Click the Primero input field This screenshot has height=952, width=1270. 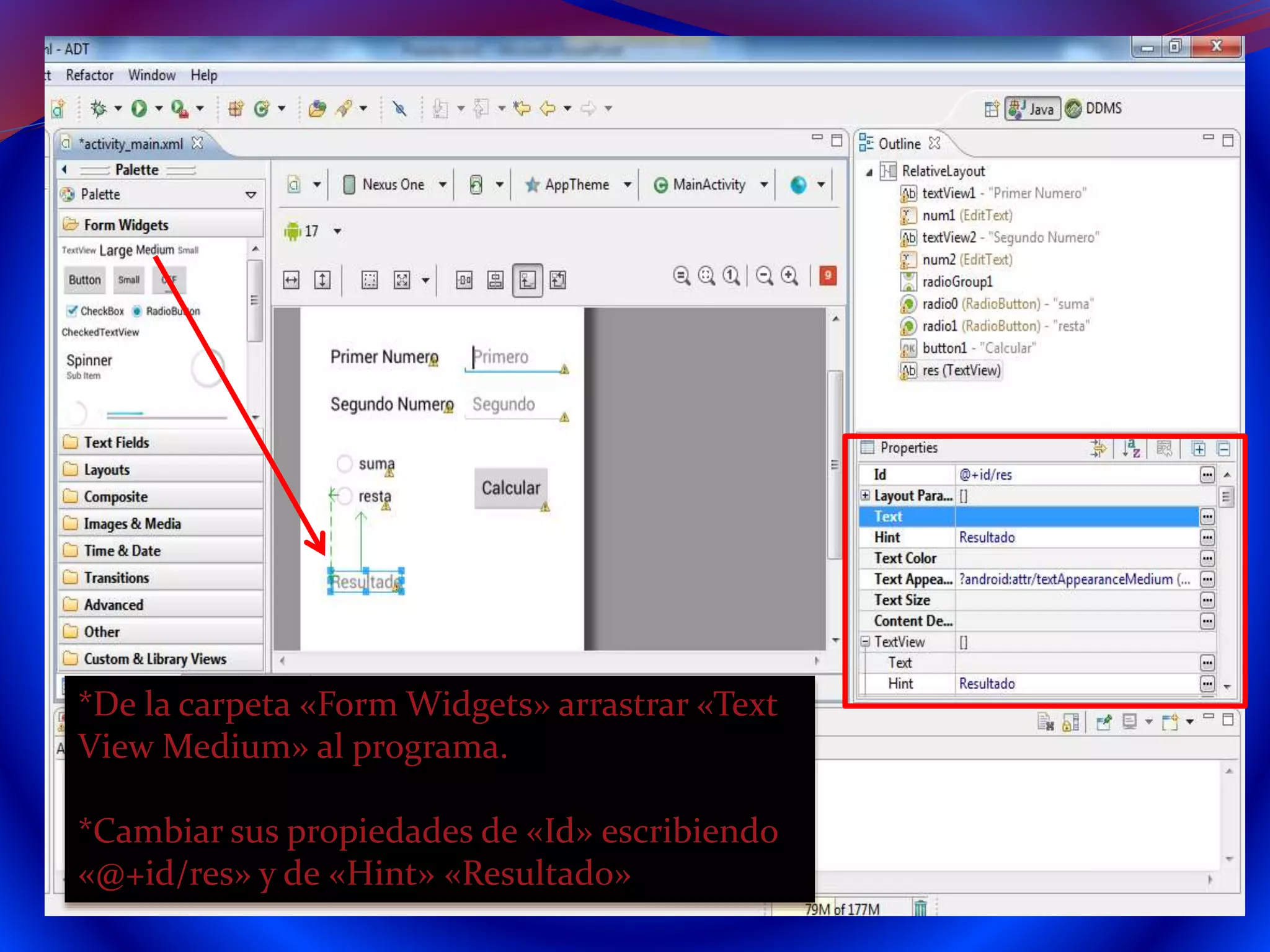[516, 358]
